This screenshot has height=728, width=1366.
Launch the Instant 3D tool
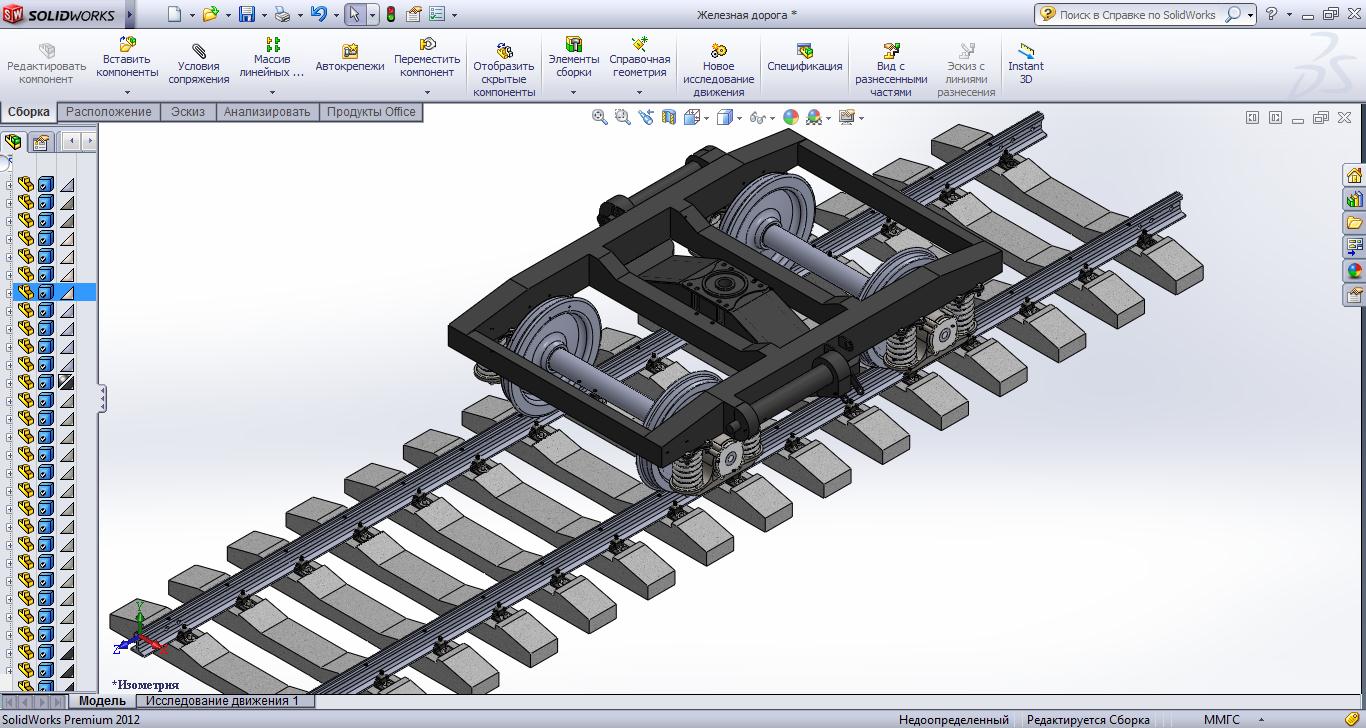1025,50
